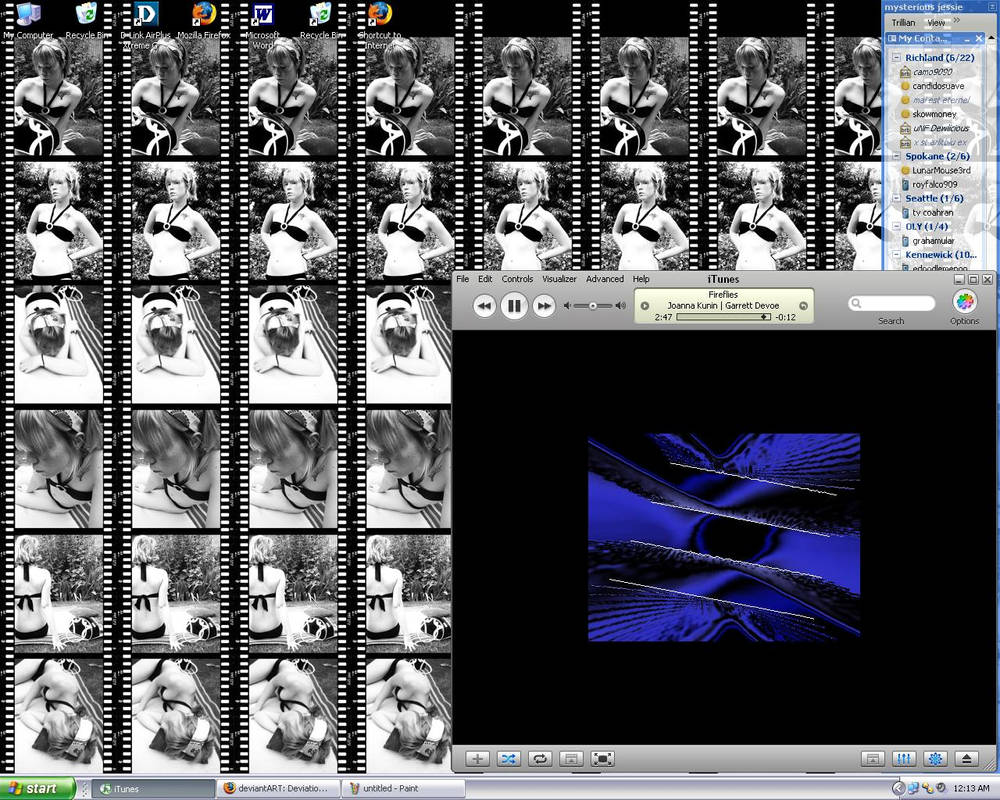Select contact candidosuave in Trillian
This screenshot has height=800, width=1000.
(938, 85)
